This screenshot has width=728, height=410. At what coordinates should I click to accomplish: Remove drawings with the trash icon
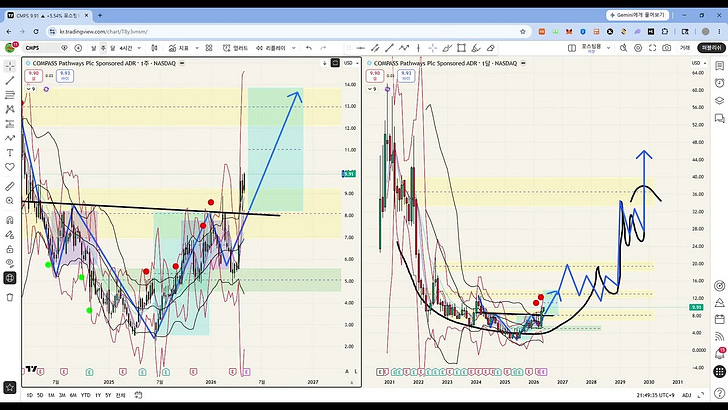[10, 297]
